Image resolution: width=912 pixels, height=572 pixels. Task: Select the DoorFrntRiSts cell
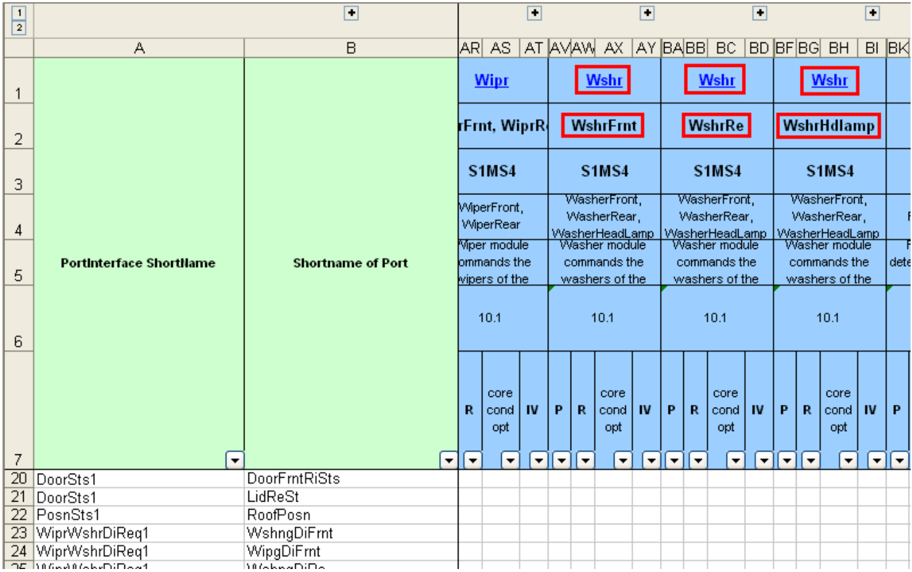(x=351, y=479)
